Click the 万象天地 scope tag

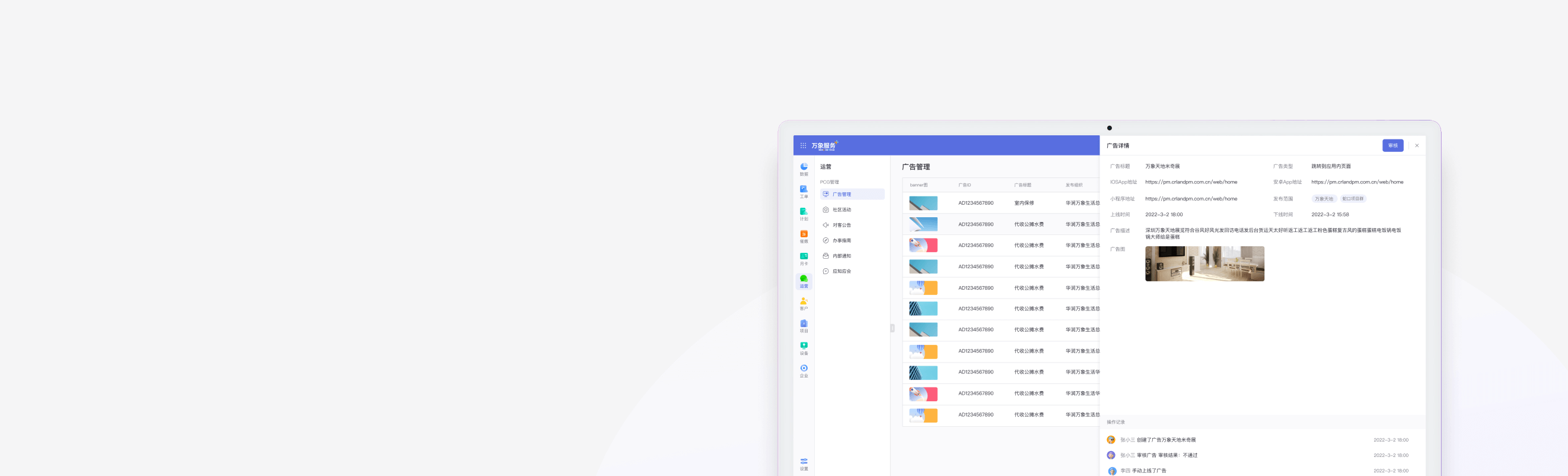click(x=1323, y=199)
